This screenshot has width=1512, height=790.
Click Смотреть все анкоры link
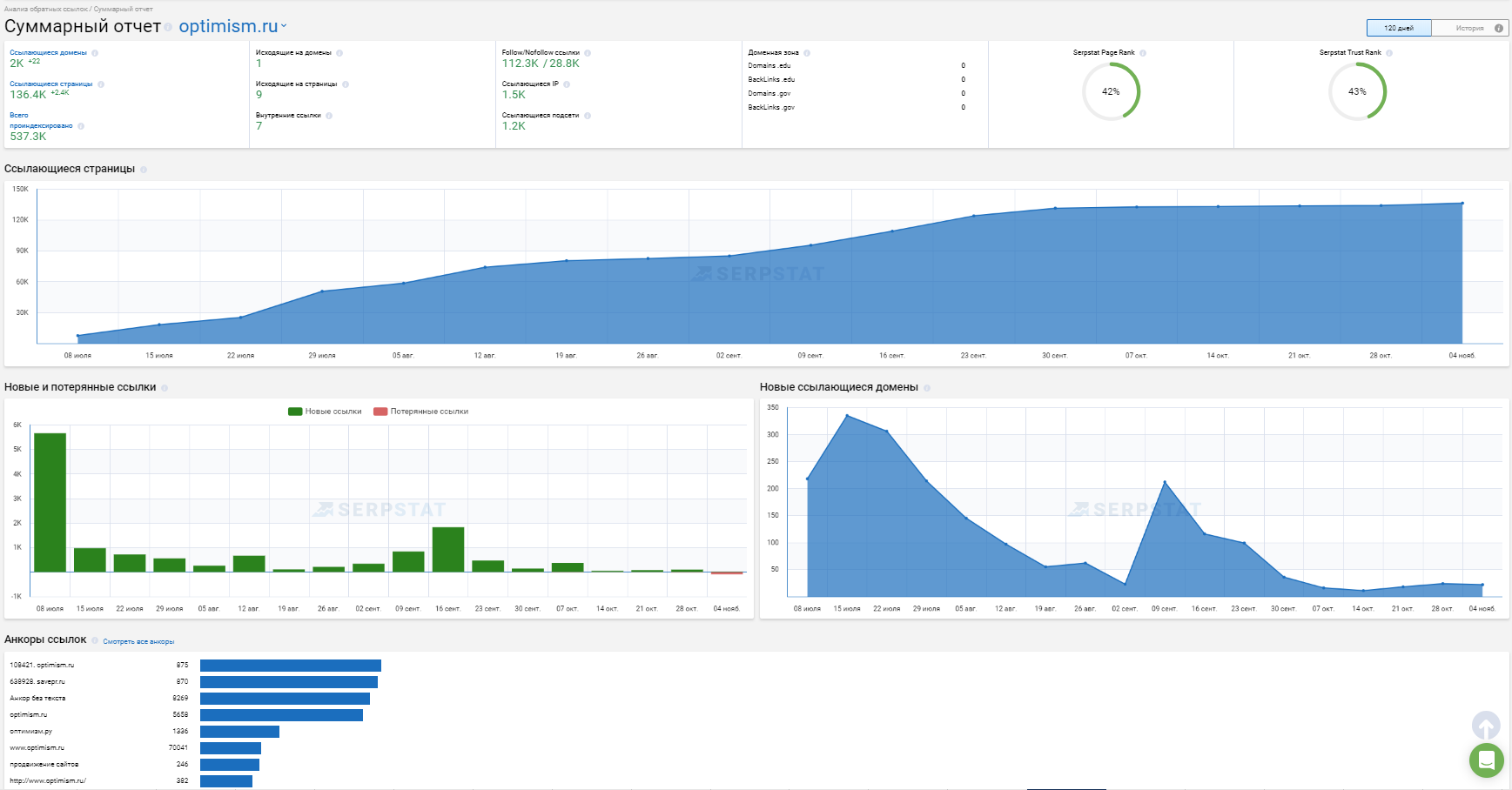[138, 641]
